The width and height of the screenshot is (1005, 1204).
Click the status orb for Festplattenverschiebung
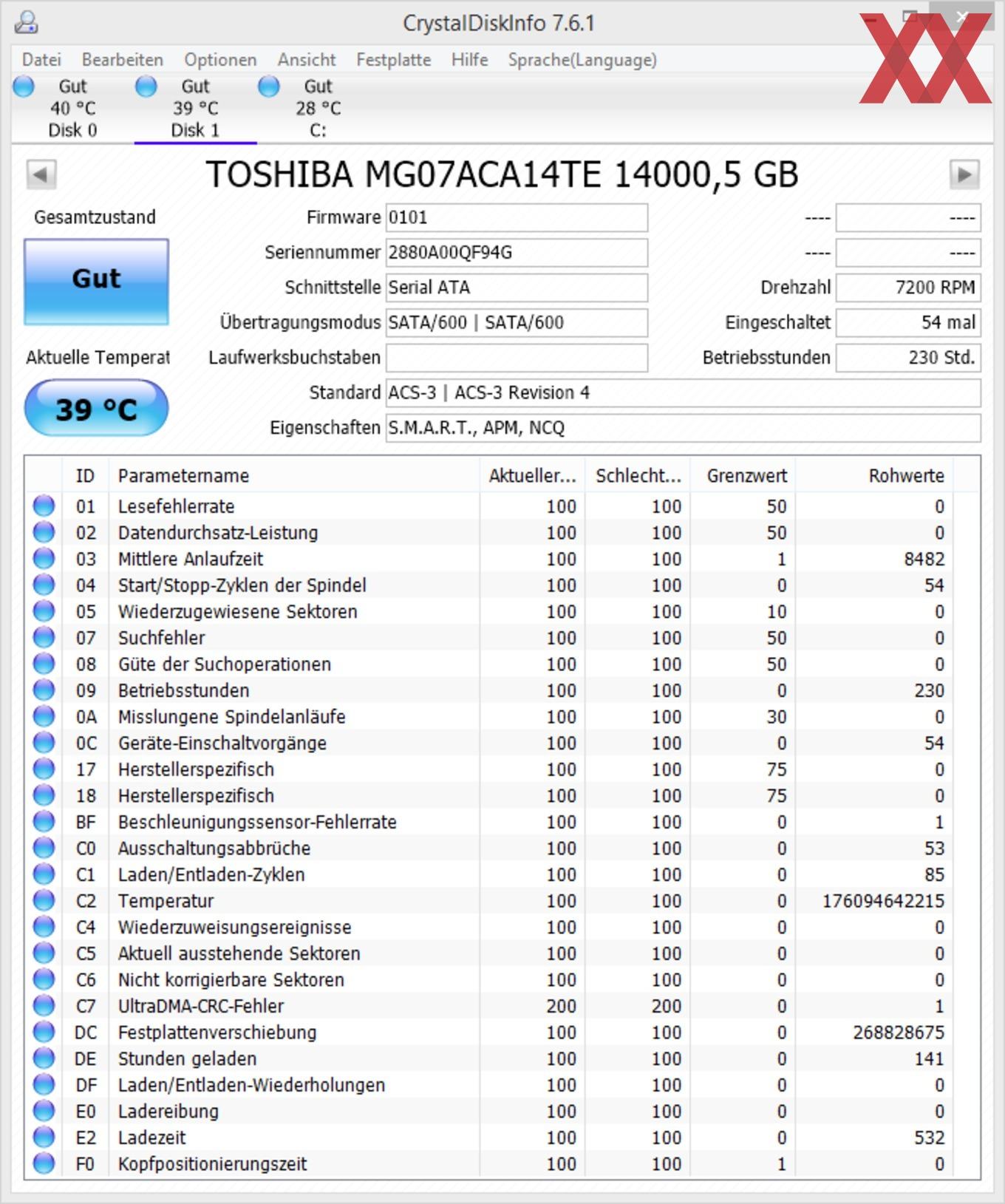[x=44, y=1033]
